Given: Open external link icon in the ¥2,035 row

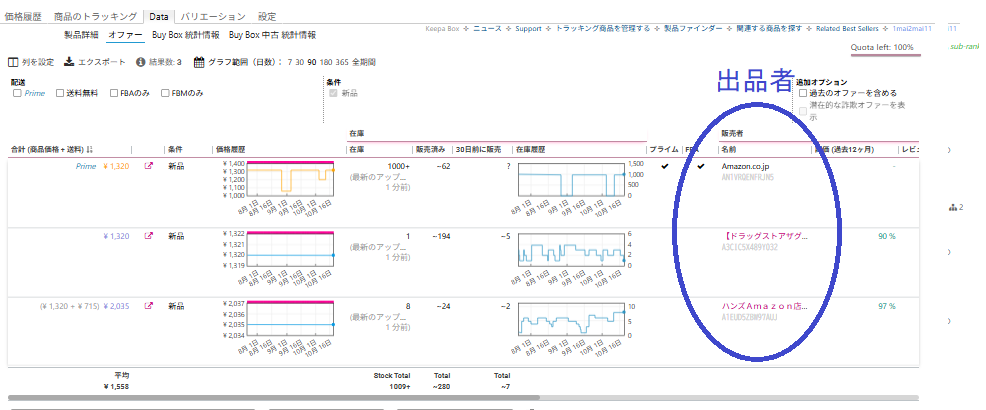Looking at the screenshot, I should [x=150, y=306].
